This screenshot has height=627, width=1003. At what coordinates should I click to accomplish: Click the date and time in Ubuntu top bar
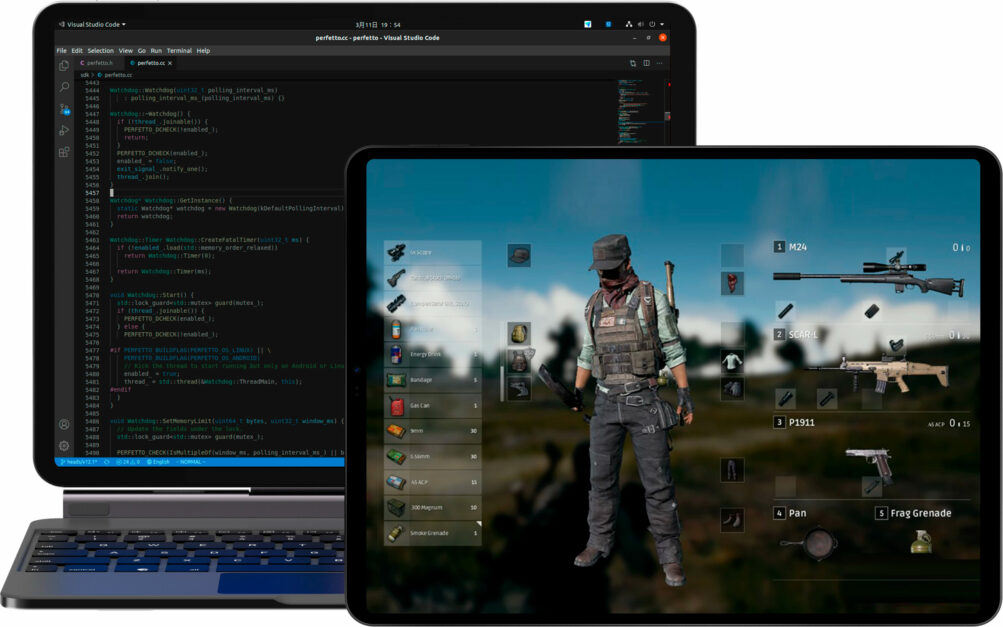tap(378, 24)
